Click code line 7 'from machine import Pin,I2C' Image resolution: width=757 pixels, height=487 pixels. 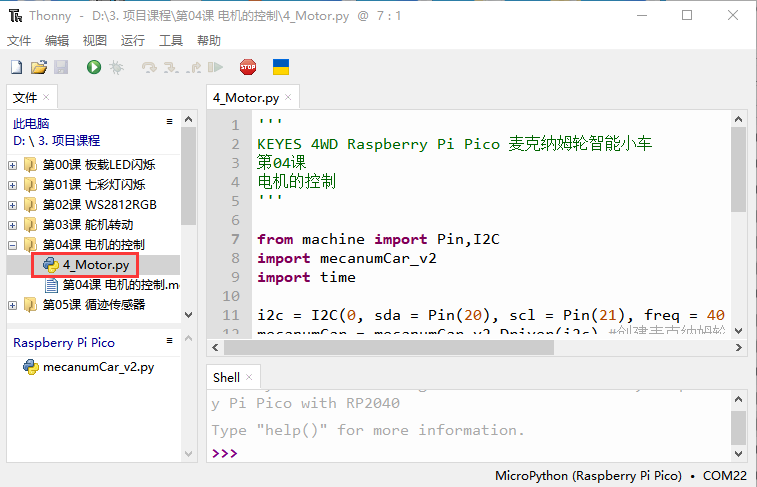click(378, 239)
